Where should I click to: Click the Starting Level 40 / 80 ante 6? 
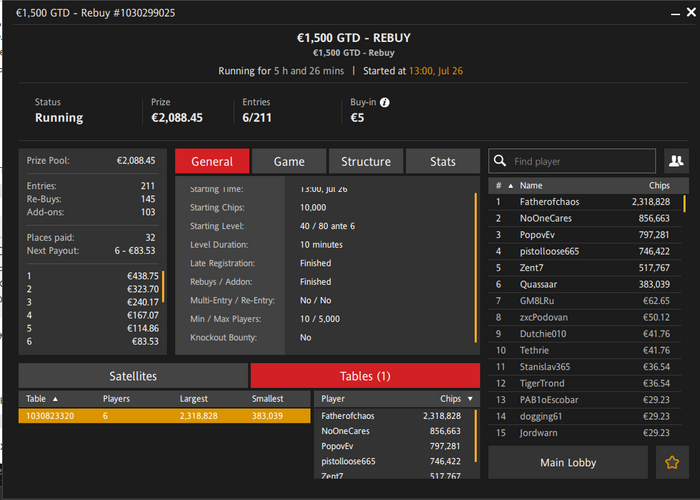[x=327, y=226]
